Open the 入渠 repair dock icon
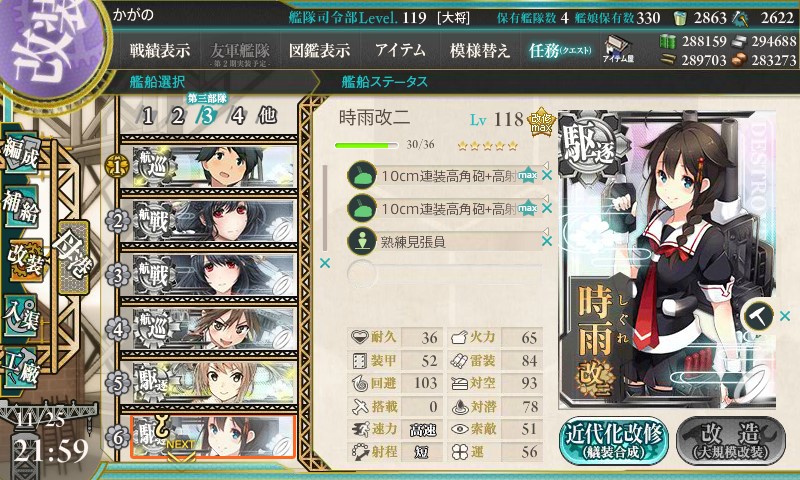Image resolution: width=800 pixels, height=480 pixels. pos(21,316)
